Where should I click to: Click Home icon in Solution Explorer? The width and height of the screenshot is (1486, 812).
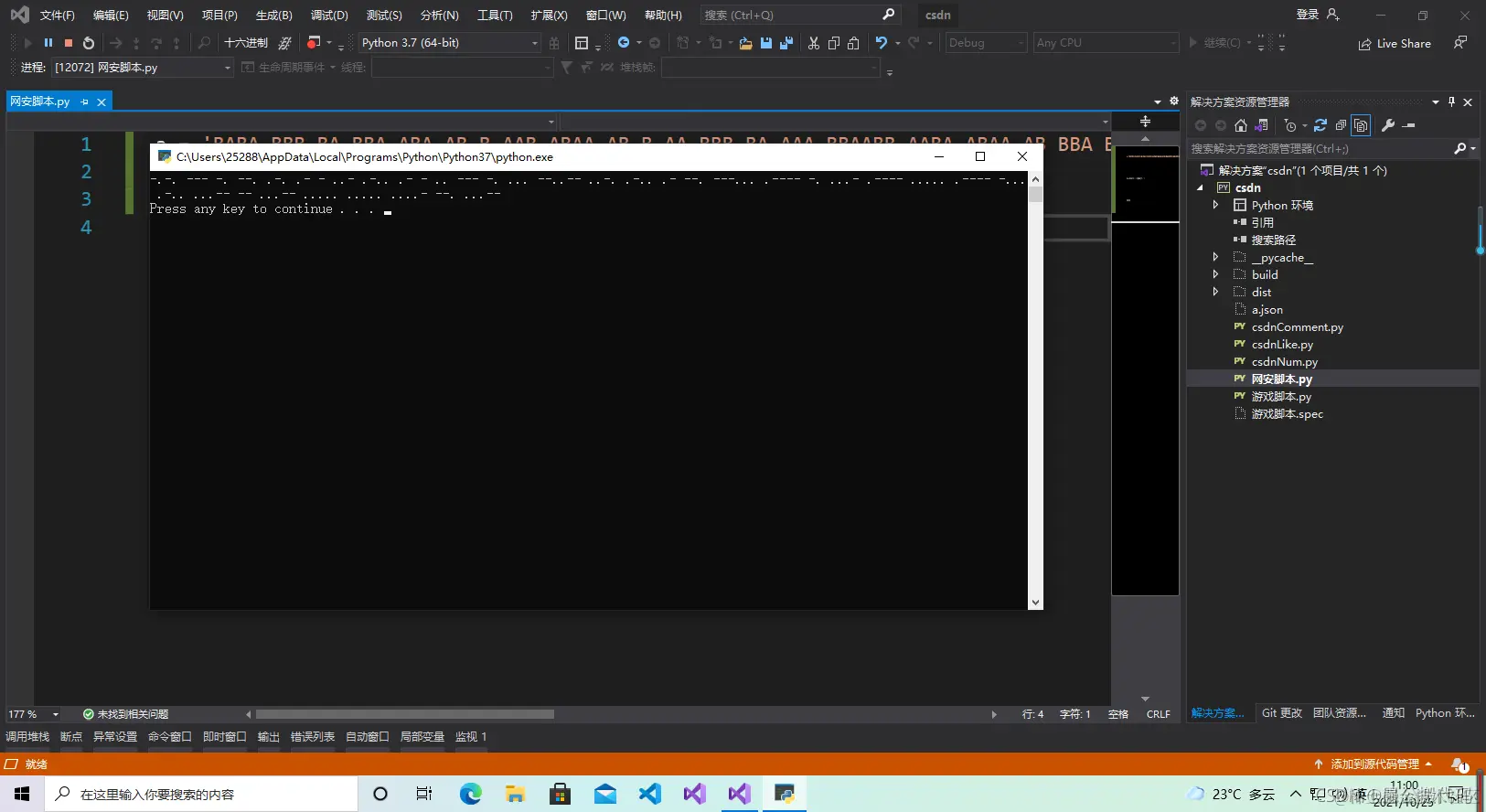(x=1241, y=125)
